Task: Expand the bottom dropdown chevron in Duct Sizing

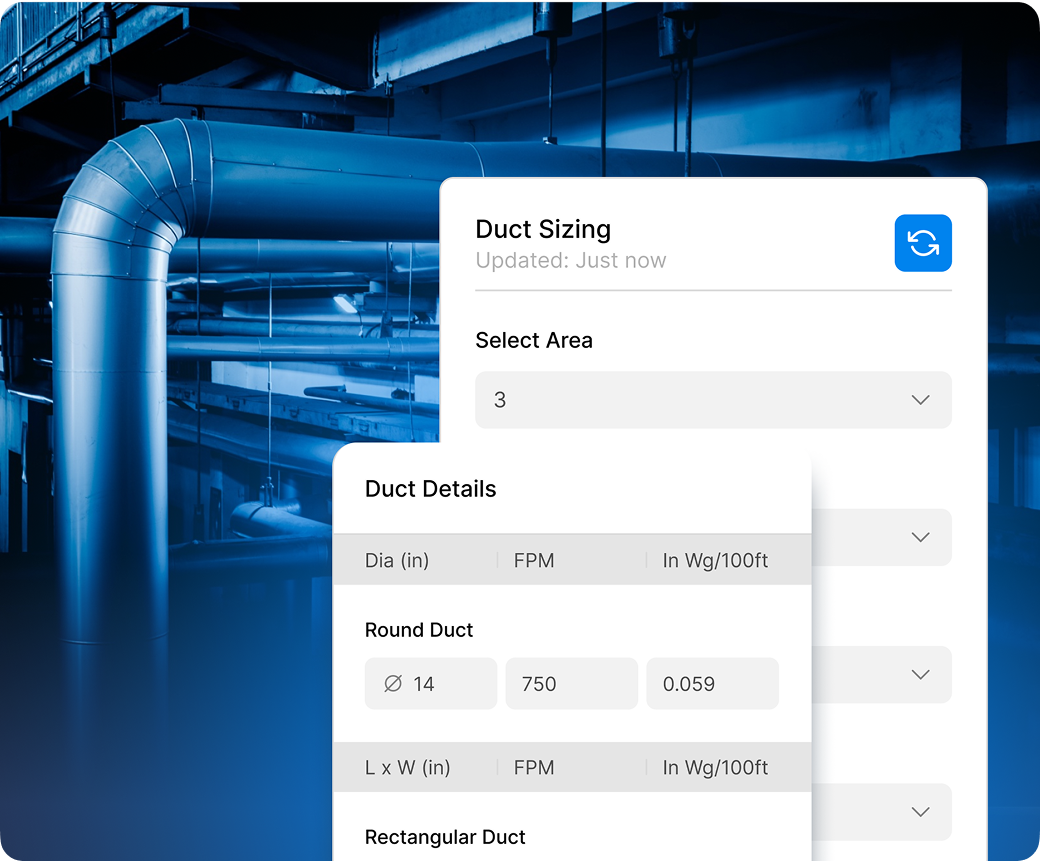Action: tap(920, 811)
